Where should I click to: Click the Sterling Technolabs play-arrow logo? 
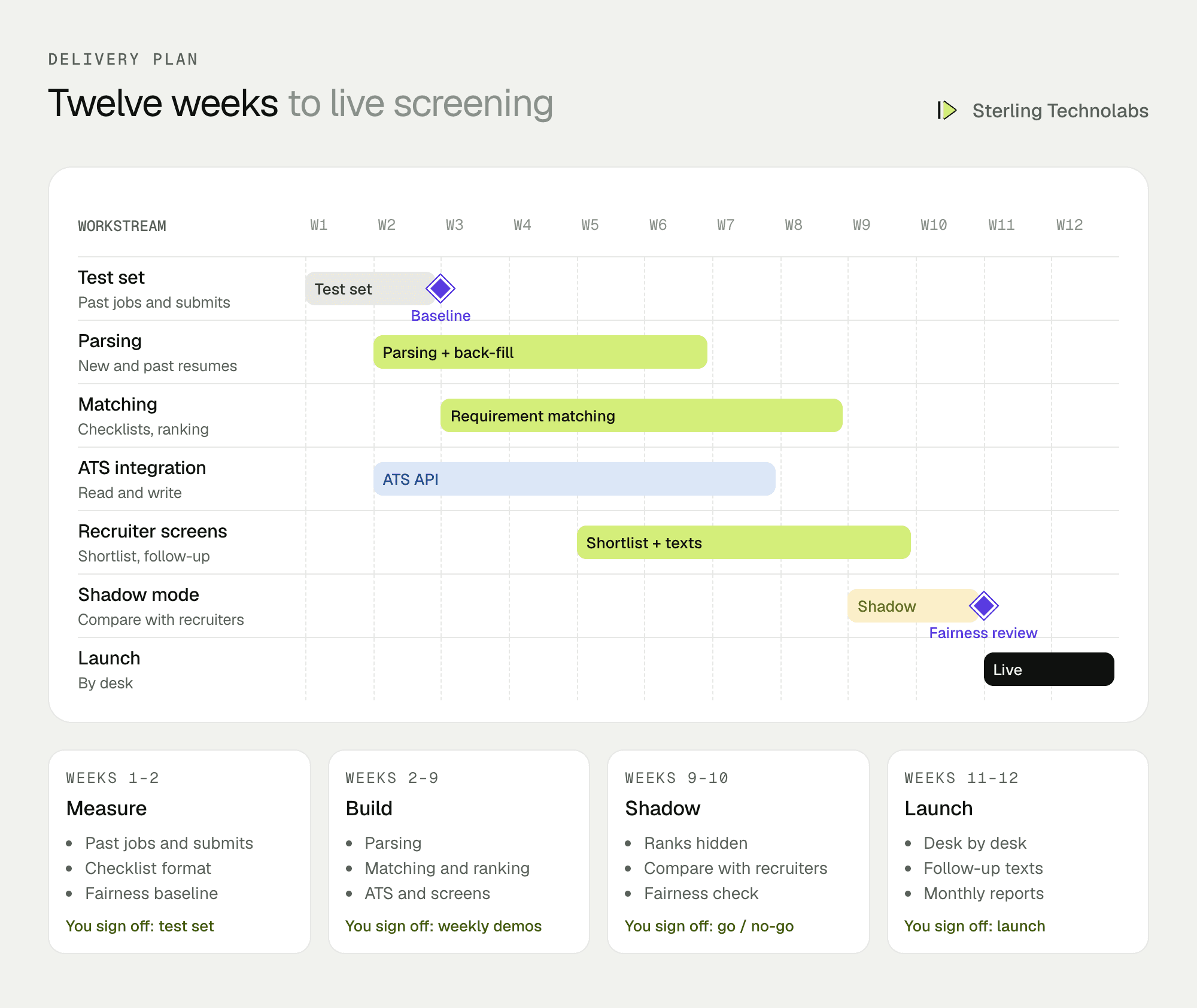947,110
